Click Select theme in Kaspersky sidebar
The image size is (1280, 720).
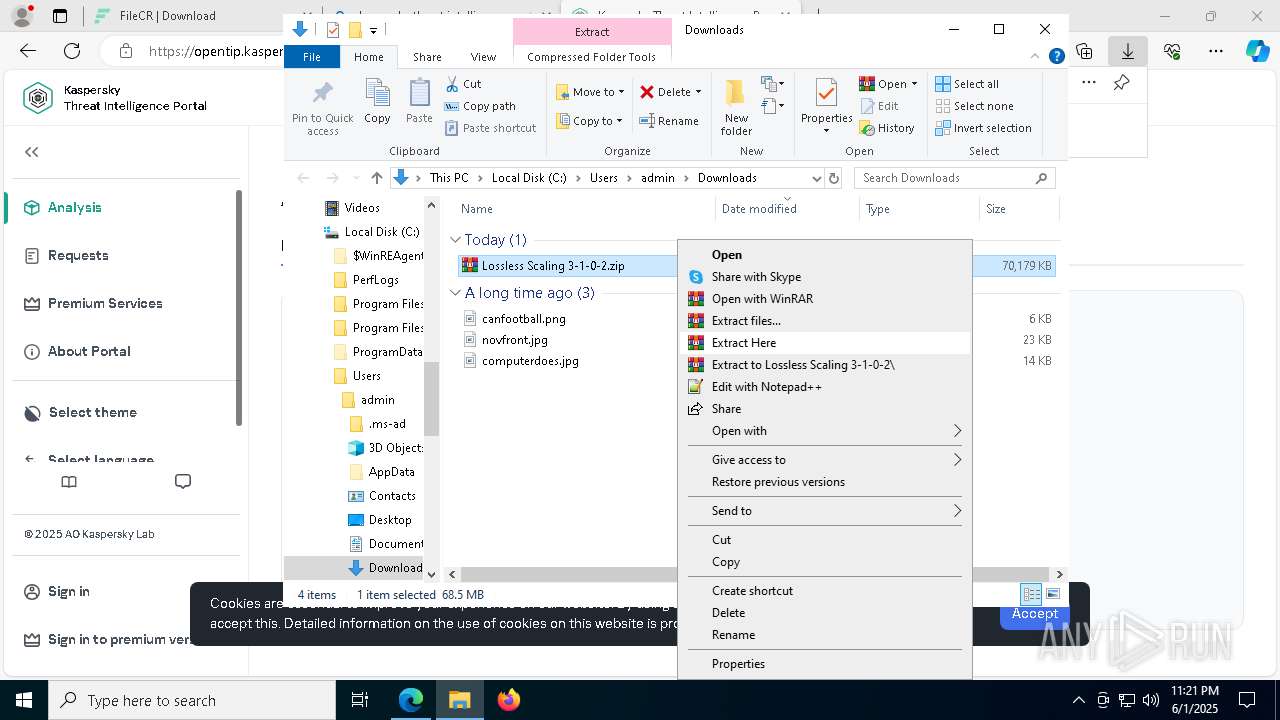[92, 413]
